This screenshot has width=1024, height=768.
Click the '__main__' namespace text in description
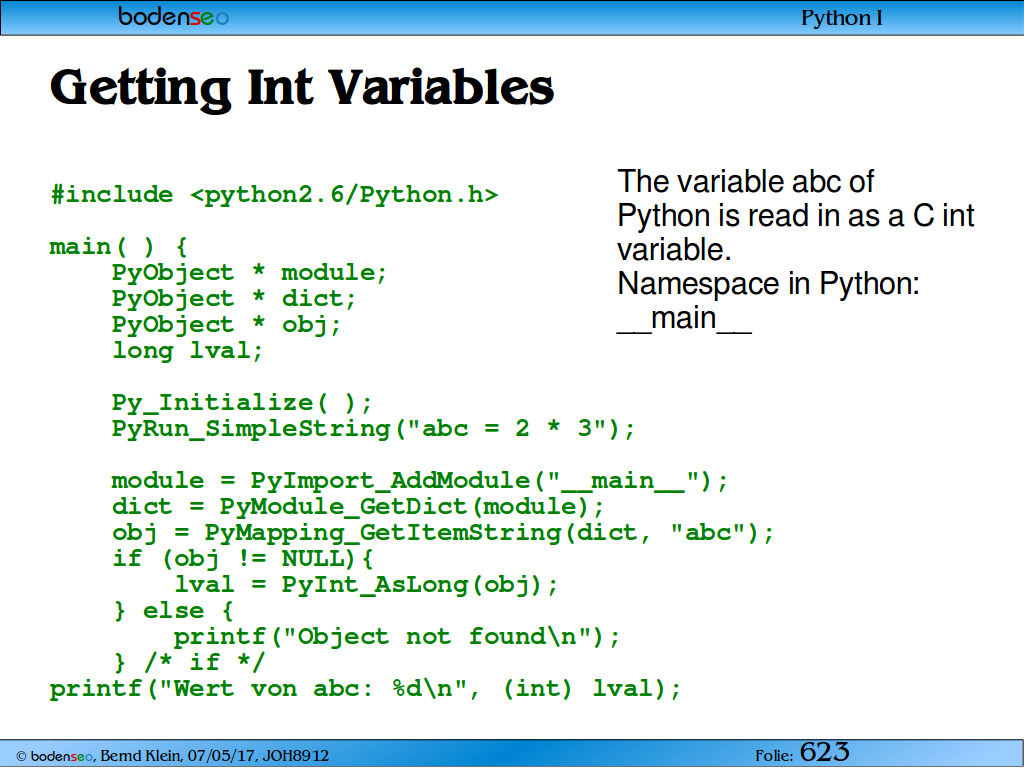pos(684,319)
